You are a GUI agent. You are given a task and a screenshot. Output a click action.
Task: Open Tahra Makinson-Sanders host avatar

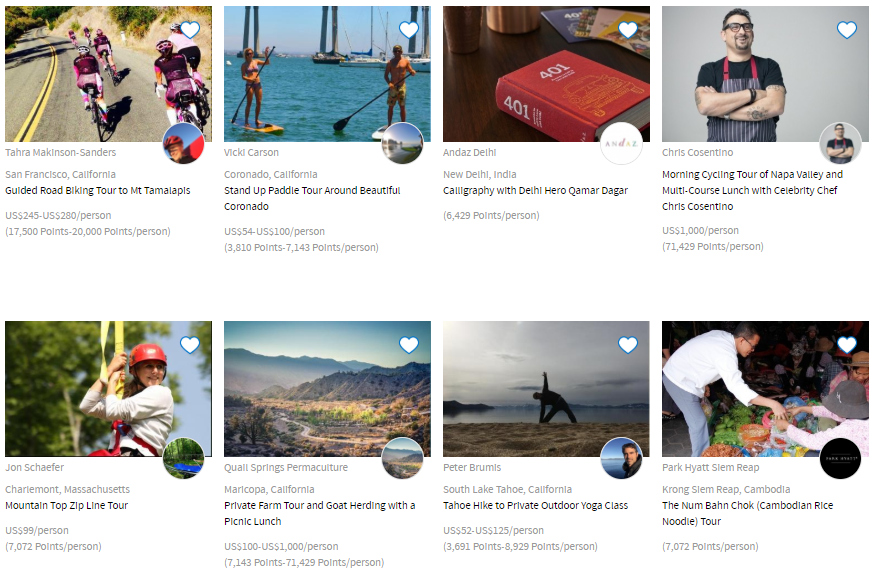183,143
